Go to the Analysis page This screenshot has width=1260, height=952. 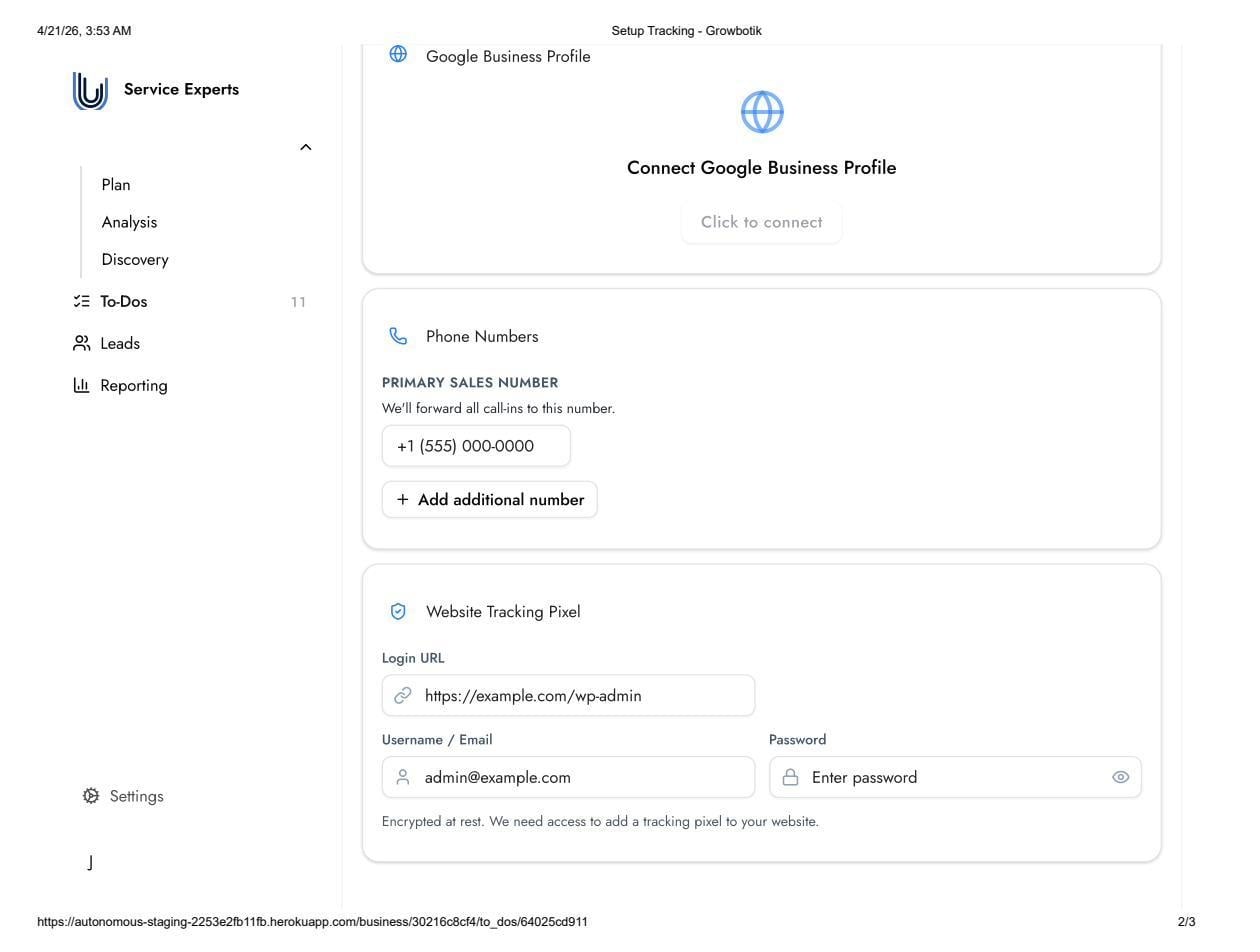[129, 222]
